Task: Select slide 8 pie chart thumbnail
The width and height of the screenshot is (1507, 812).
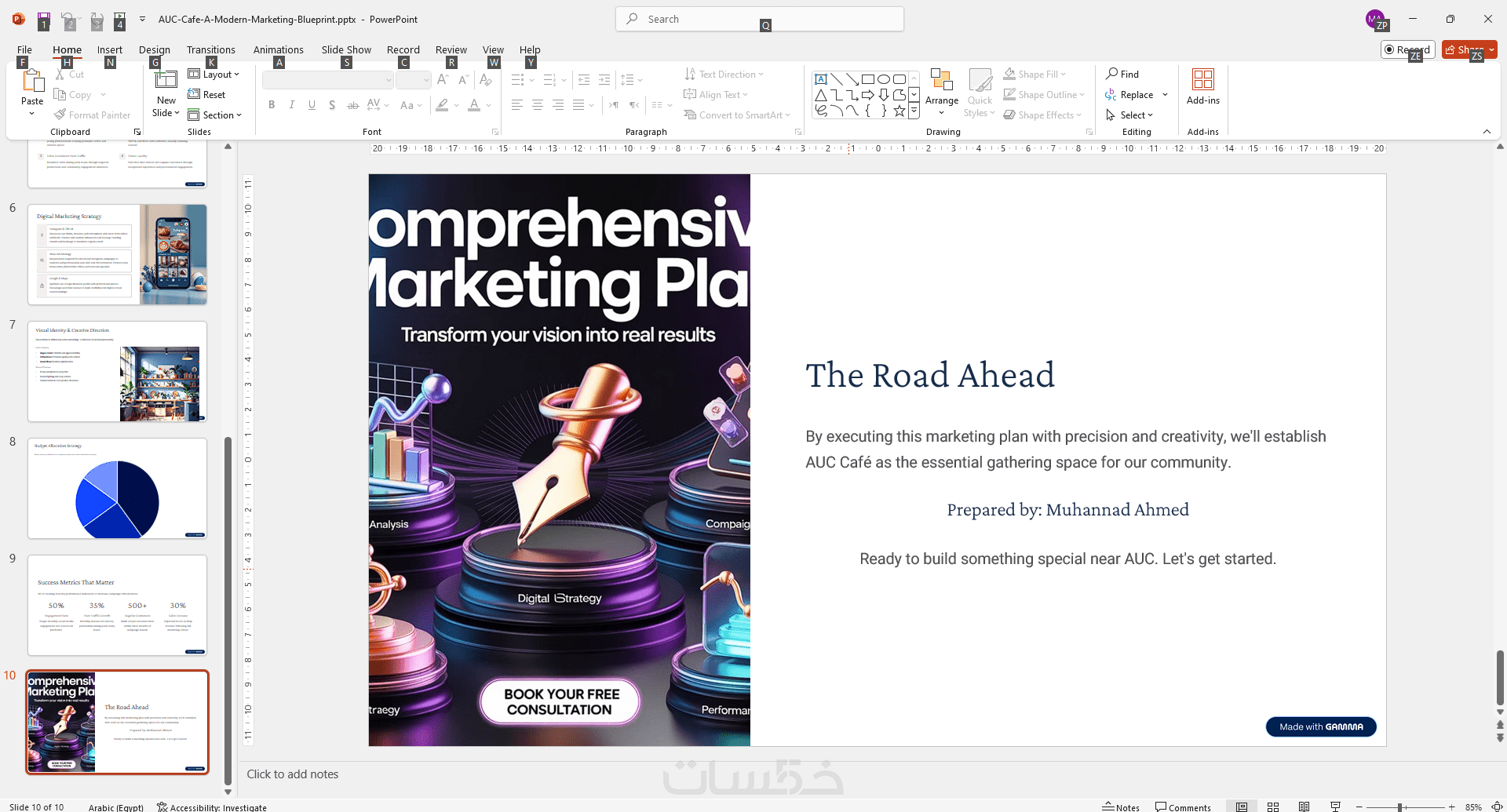Action: 118,488
